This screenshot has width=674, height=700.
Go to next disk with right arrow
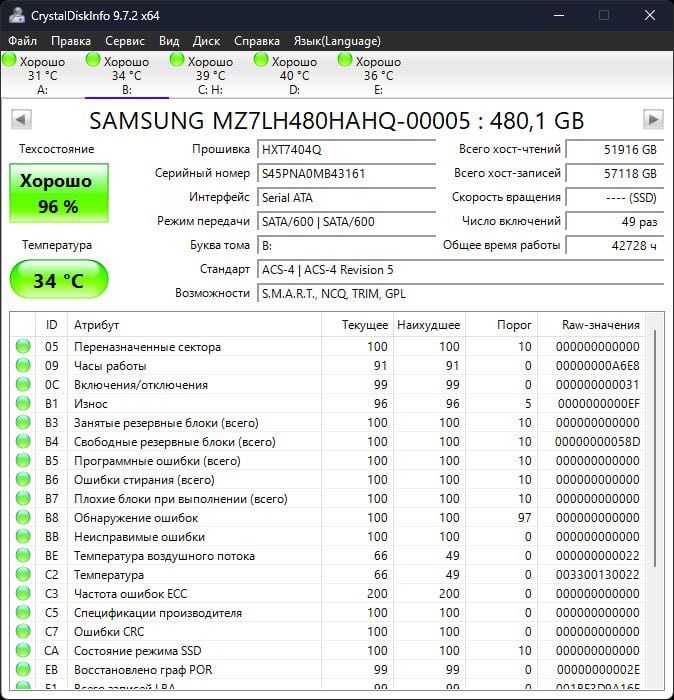point(653,120)
